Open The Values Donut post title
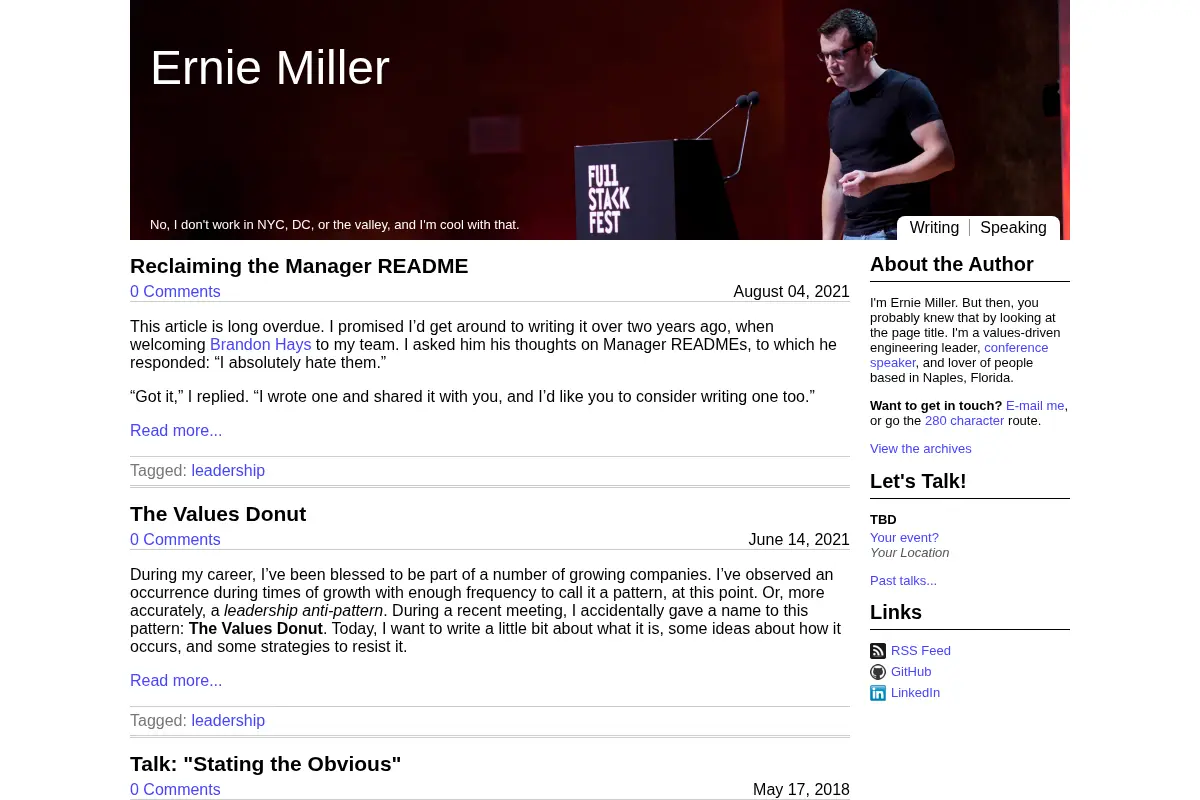The image size is (1200, 800). pyautogui.click(x=218, y=514)
